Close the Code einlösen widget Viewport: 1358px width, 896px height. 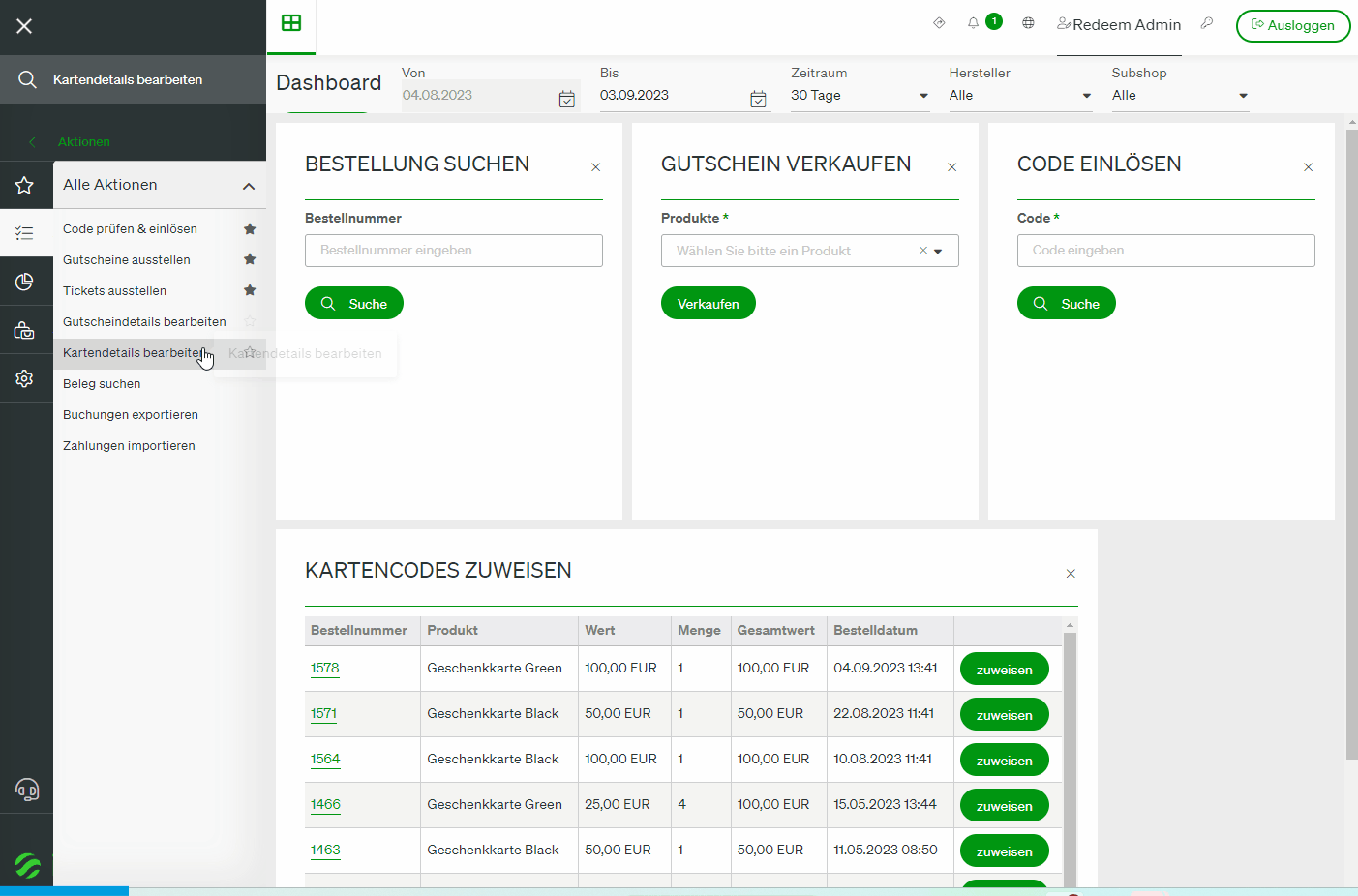[1309, 167]
